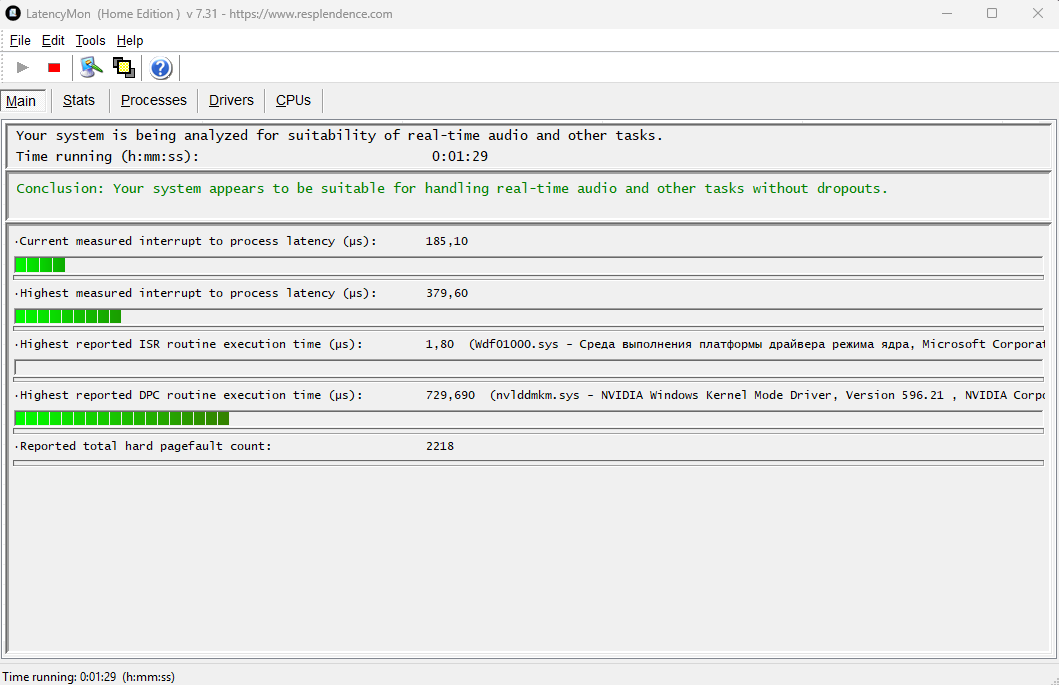1059x685 pixels.
Task: Open the options icon in the toolbar
Action: pos(91,68)
